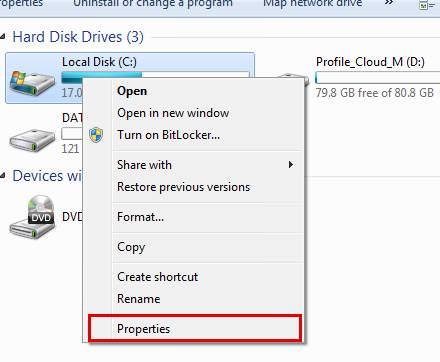
Task: Click the BitLocker shield icon
Action: click(96, 135)
